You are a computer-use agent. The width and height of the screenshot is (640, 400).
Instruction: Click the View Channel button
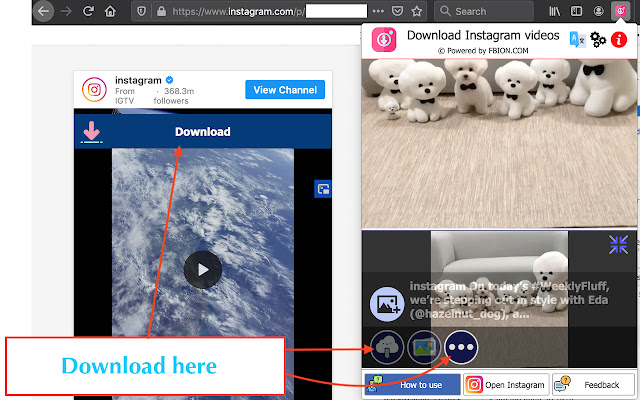click(x=285, y=90)
